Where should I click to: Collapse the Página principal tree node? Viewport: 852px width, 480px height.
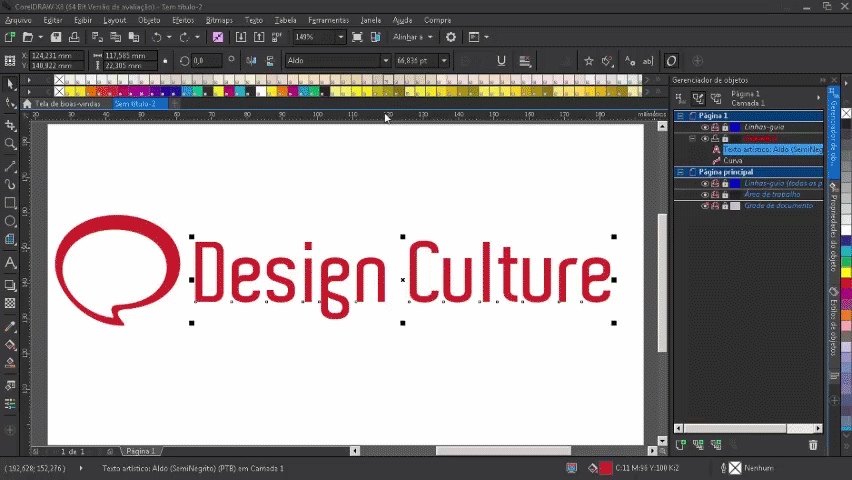(x=681, y=172)
